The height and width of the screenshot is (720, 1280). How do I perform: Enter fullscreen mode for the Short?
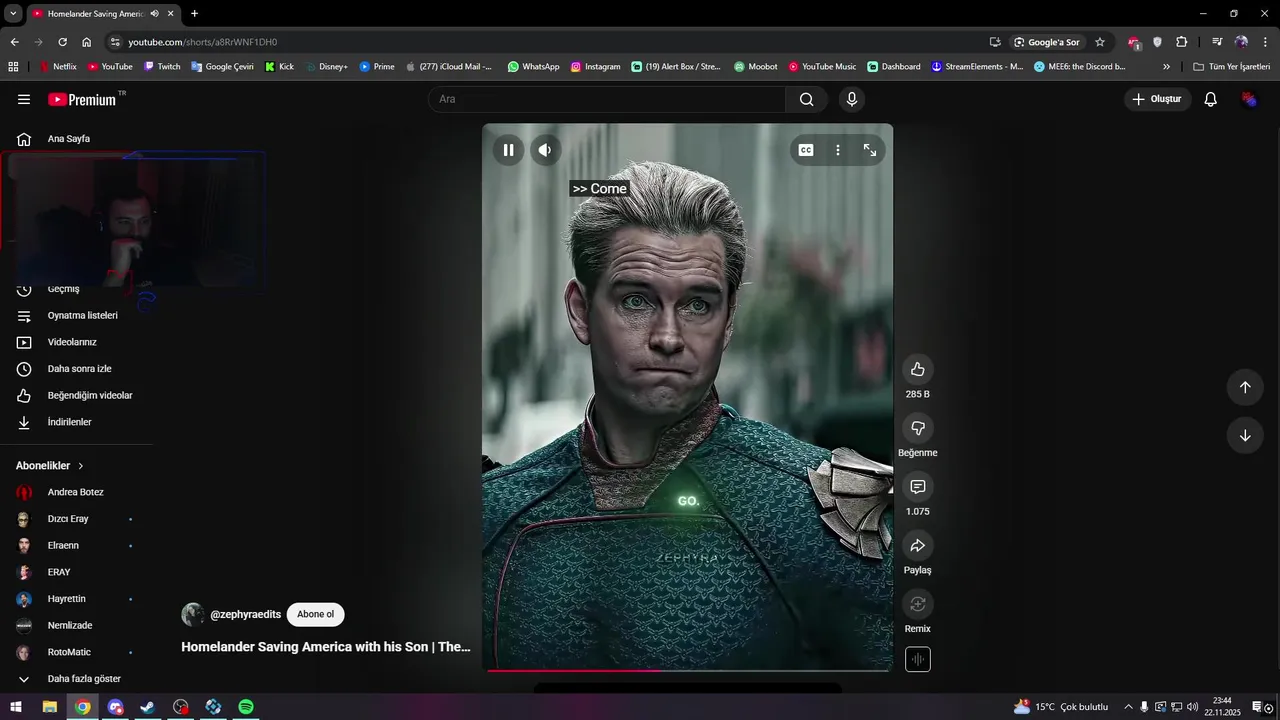[870, 150]
